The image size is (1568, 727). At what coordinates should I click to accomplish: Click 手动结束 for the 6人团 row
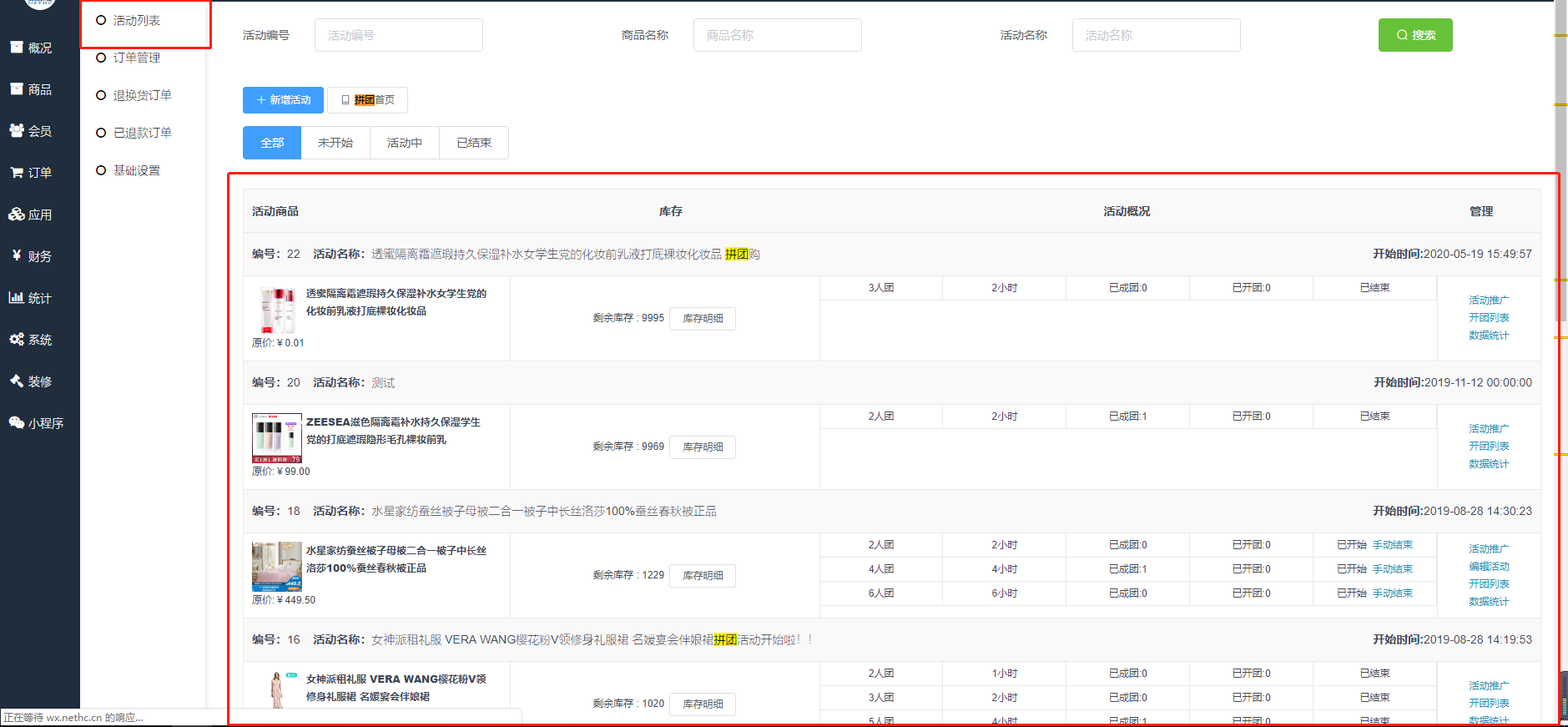pos(1393,593)
